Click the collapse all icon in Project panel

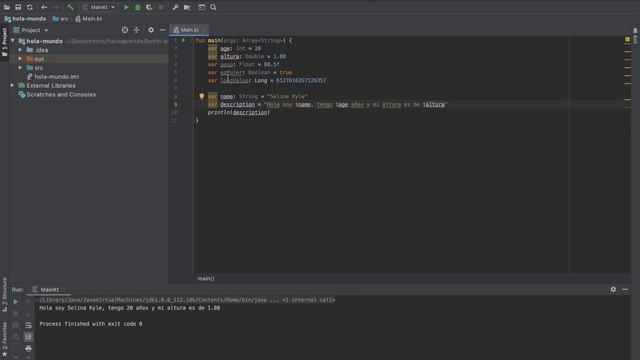click(136, 30)
